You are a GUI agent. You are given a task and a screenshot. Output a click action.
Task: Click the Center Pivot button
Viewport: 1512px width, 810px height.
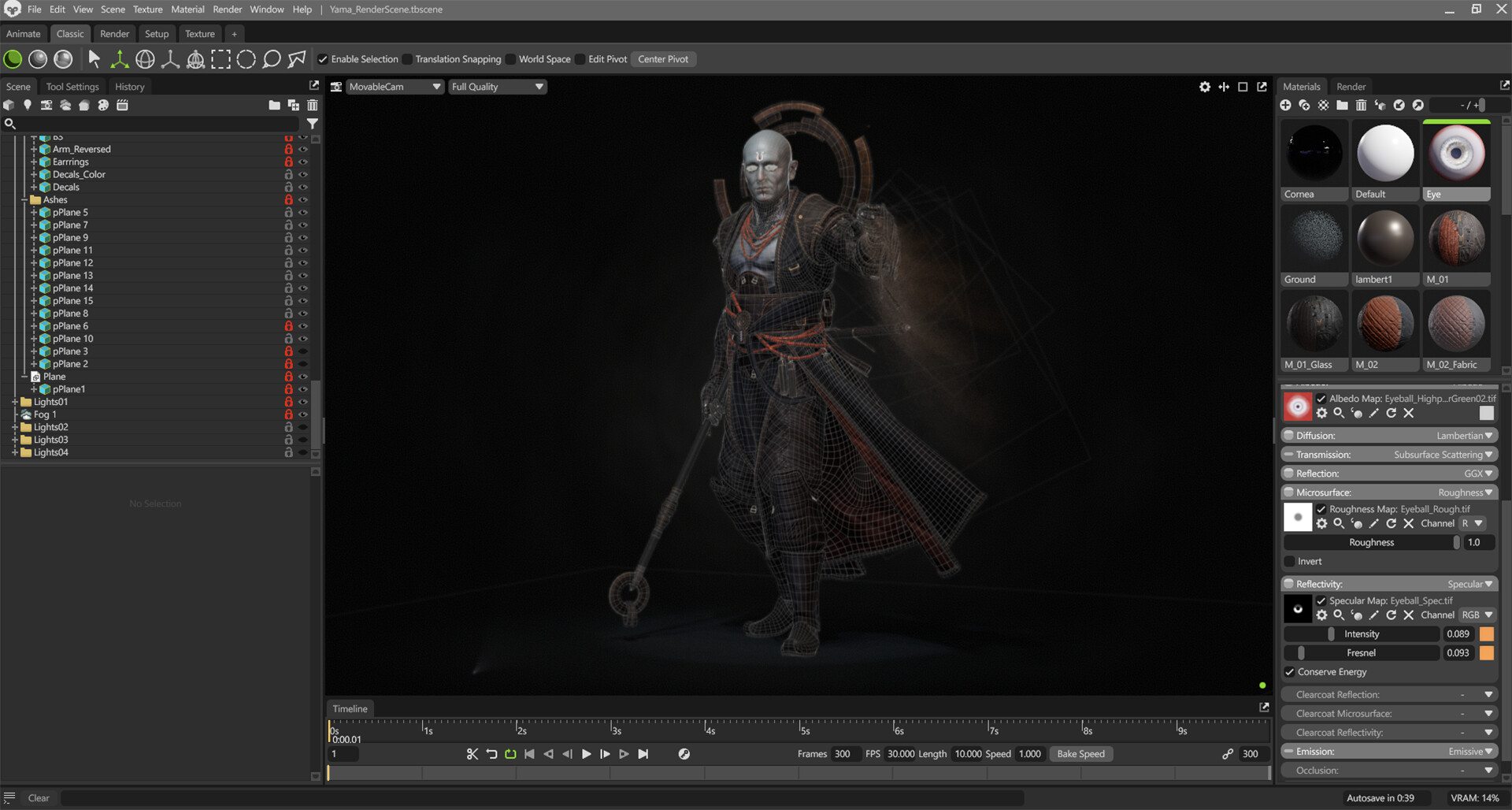pos(663,59)
